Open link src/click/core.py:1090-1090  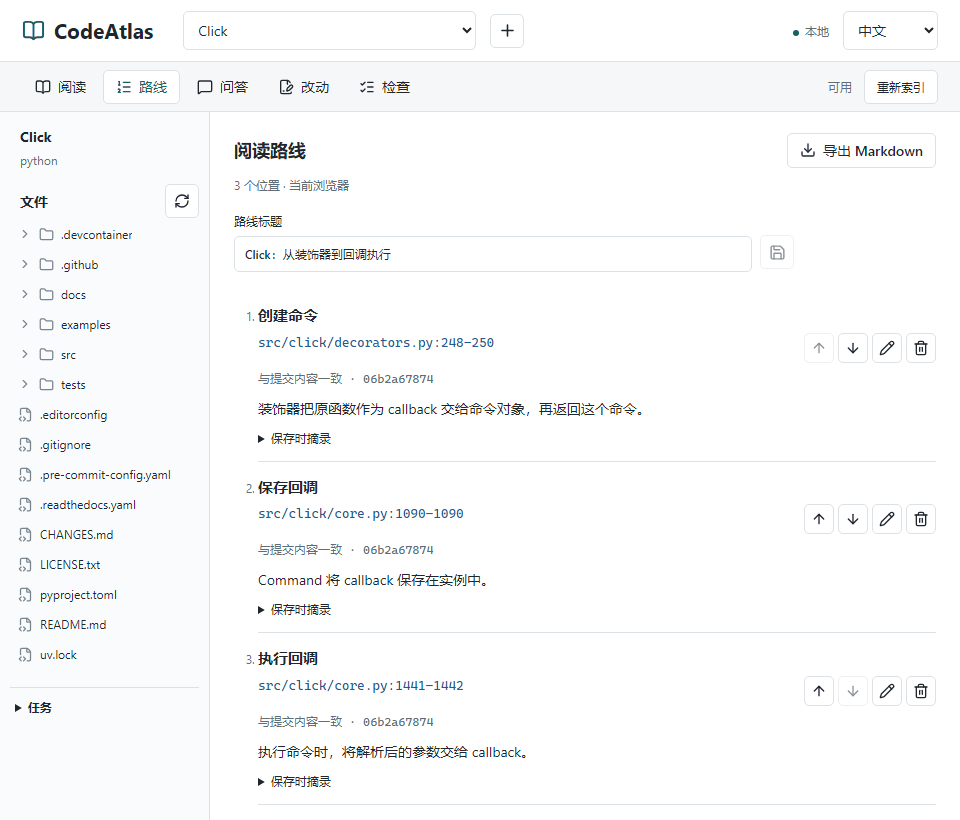point(361,513)
